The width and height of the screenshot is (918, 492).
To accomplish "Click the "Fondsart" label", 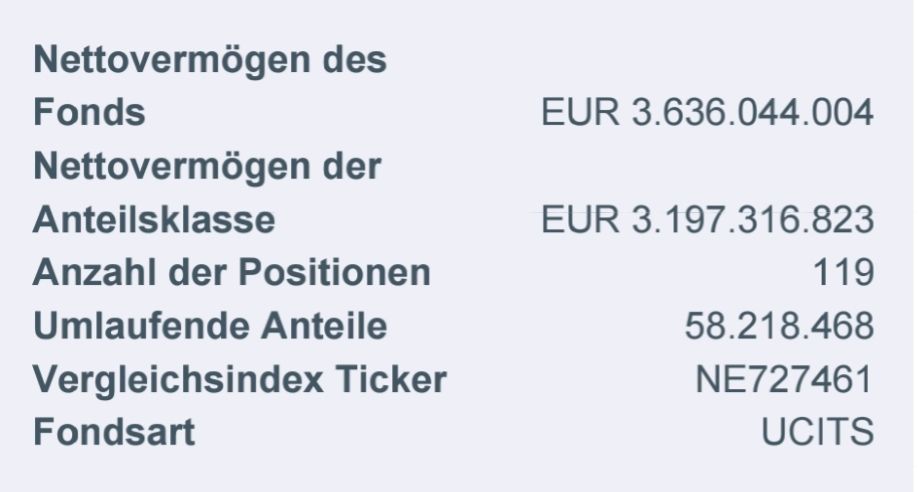I will pos(114,433).
